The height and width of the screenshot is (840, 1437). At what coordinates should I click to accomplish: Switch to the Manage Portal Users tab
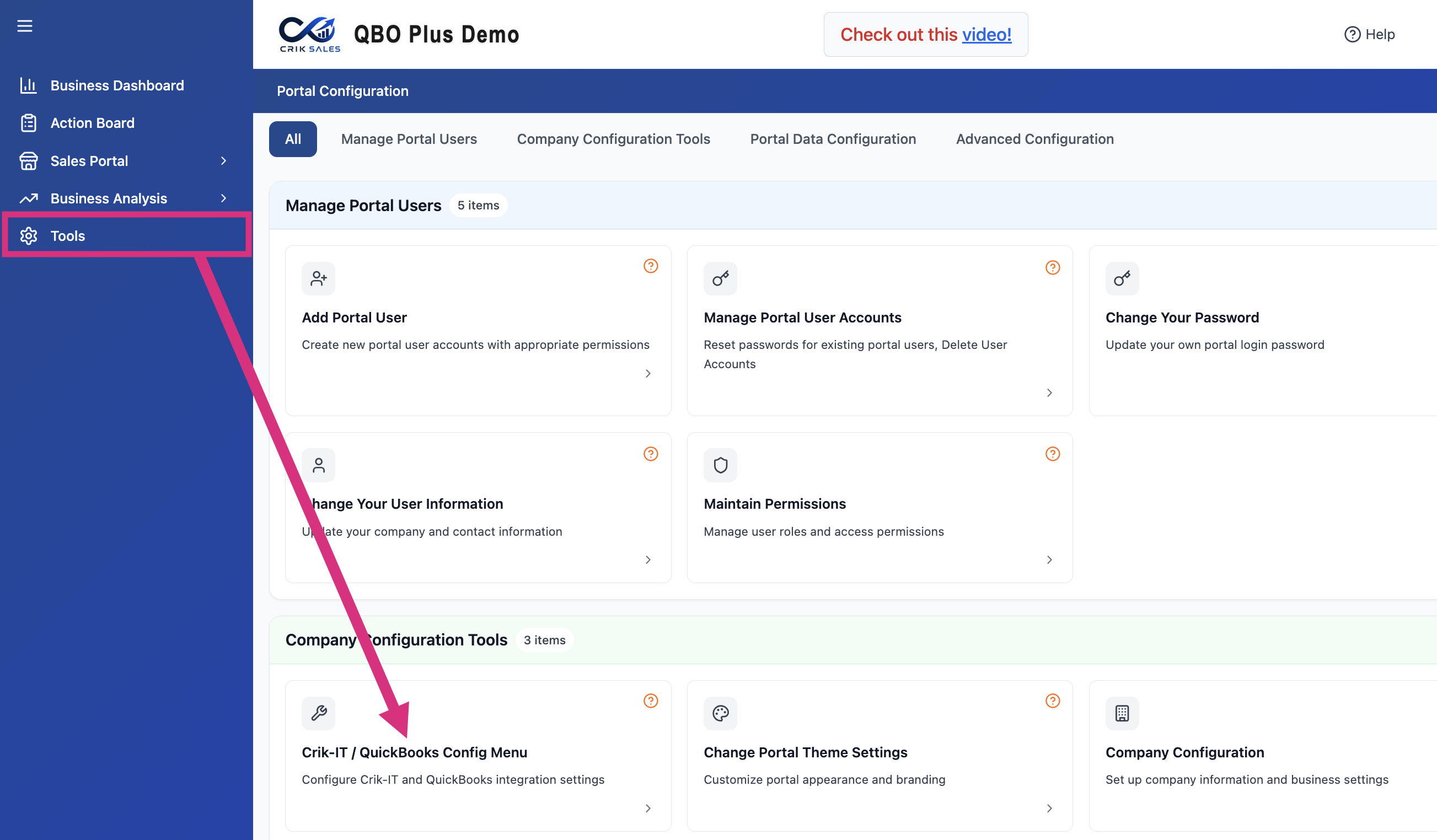pos(409,139)
